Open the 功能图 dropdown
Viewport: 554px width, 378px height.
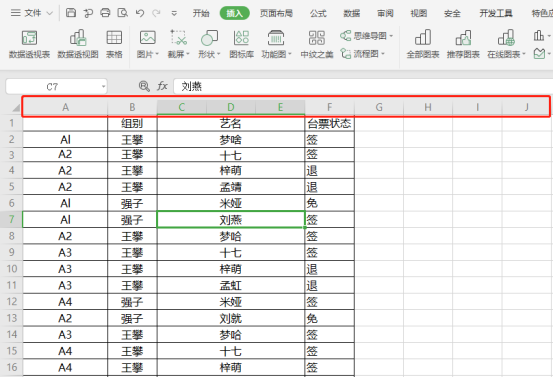tap(276, 44)
